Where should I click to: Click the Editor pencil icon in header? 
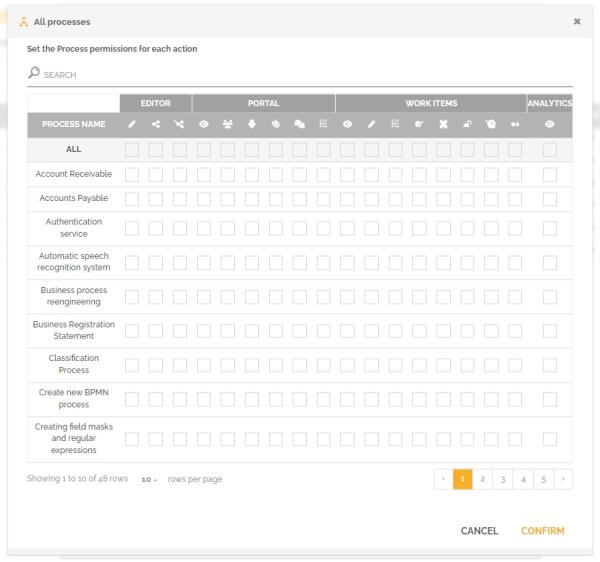(132, 124)
